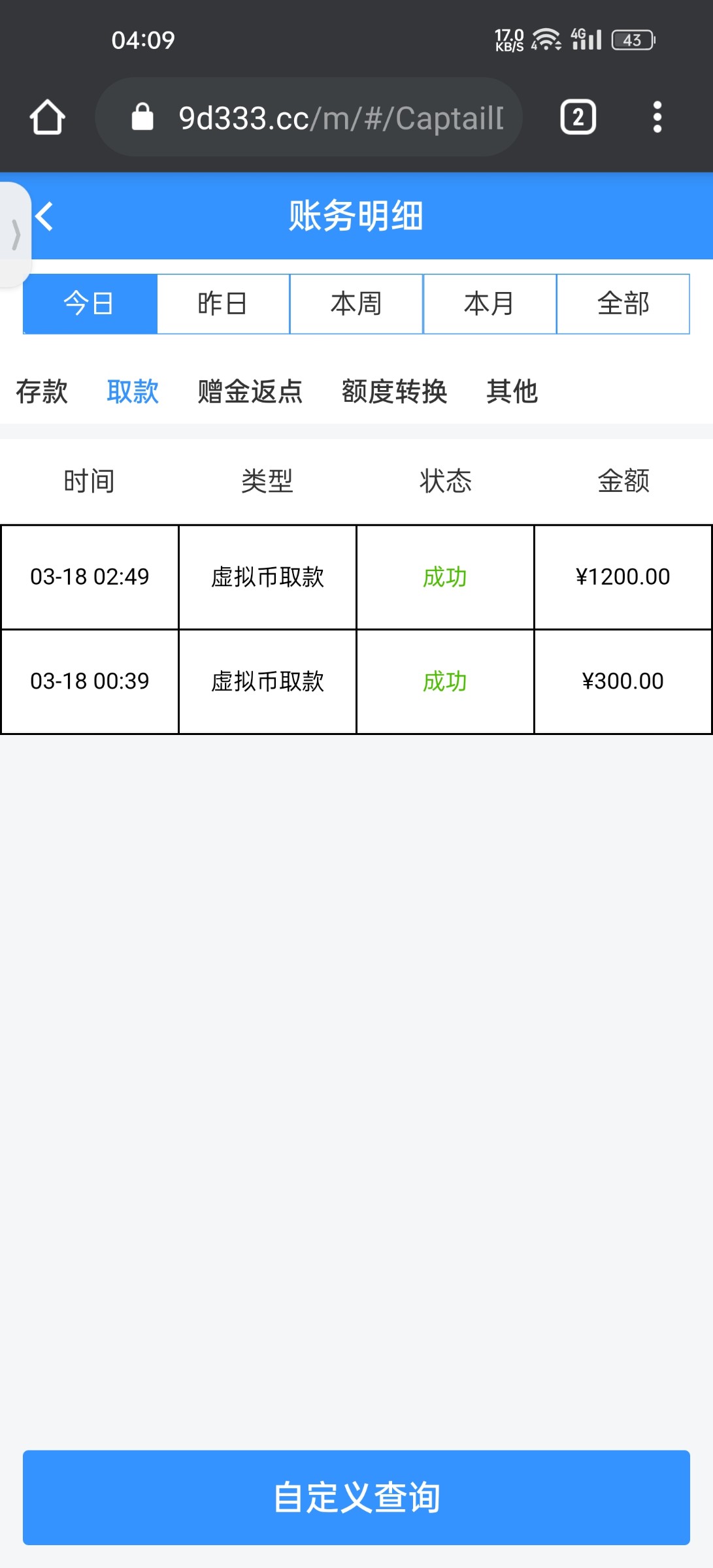Tap the ¥300.00 withdrawal amount
The height and width of the screenshot is (1568, 713).
pos(623,681)
